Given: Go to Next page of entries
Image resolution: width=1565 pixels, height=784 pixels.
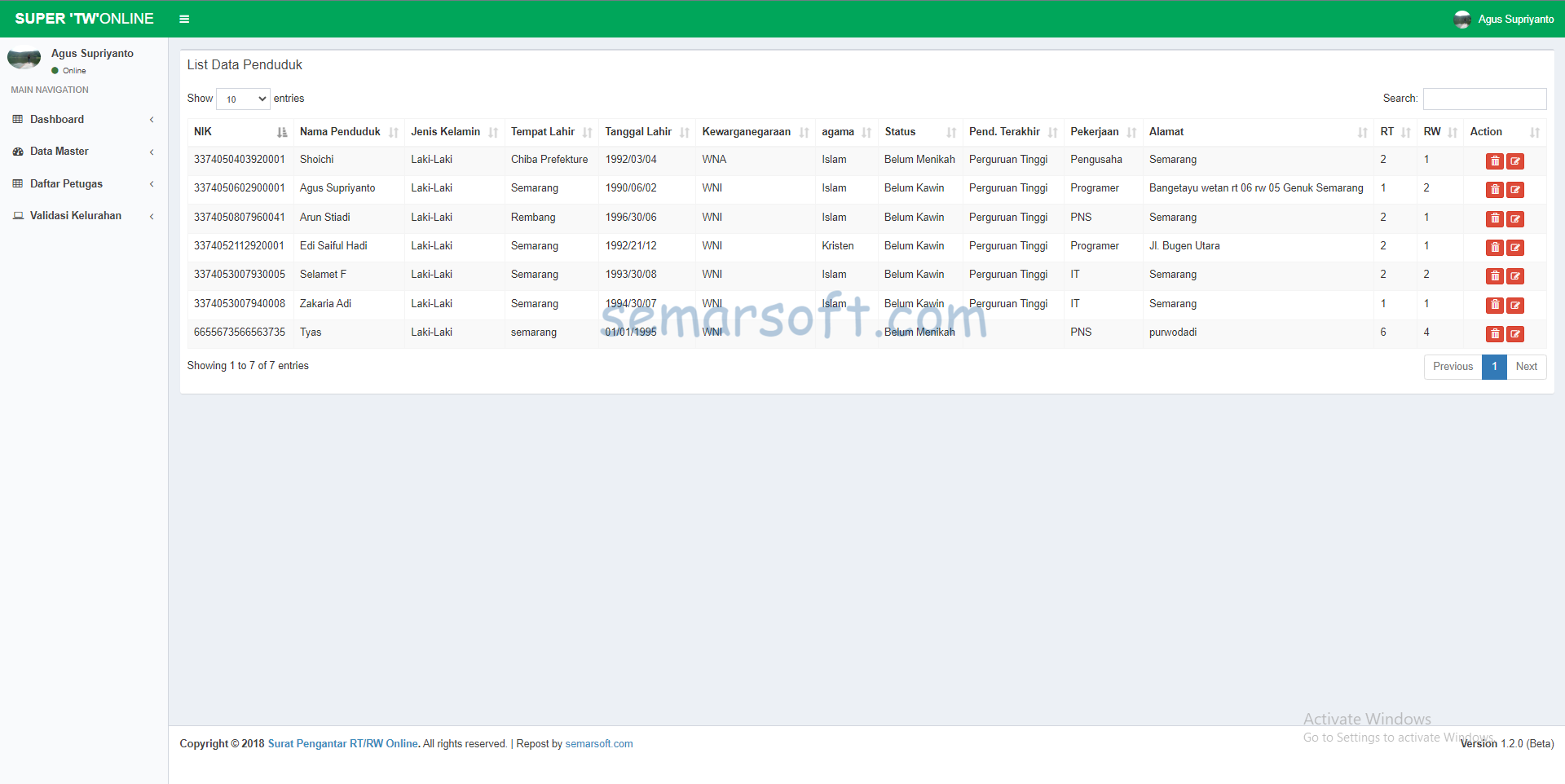Looking at the screenshot, I should coord(1526,367).
